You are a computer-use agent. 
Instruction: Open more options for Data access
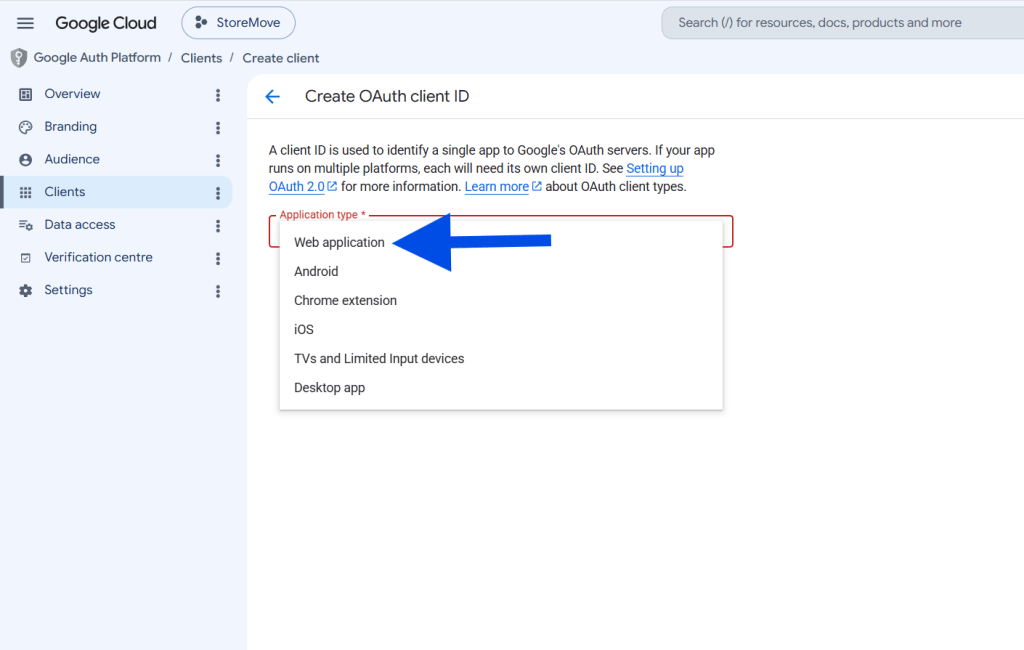tap(218, 226)
